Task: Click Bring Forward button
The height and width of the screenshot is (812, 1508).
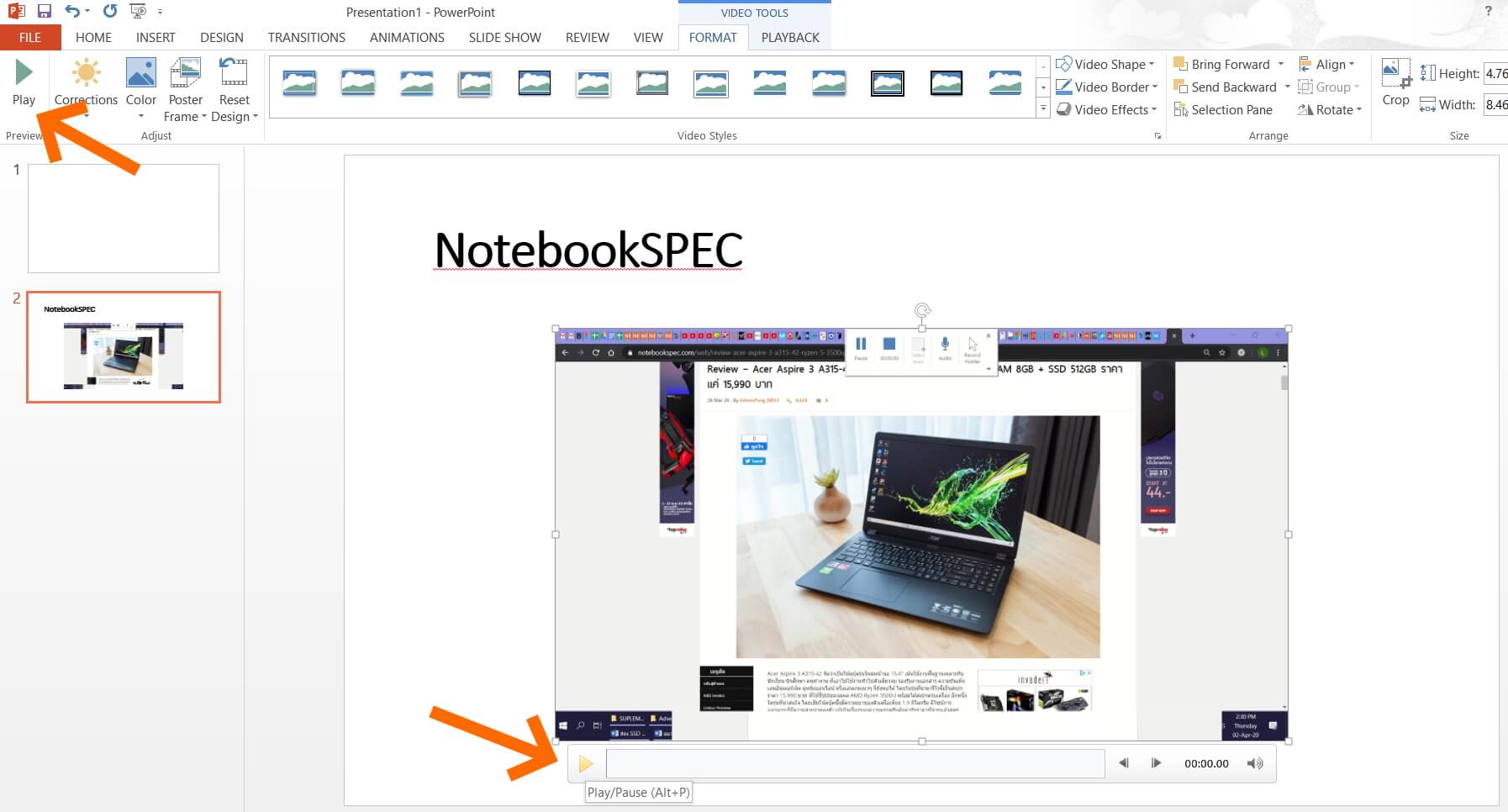Action: click(1222, 64)
